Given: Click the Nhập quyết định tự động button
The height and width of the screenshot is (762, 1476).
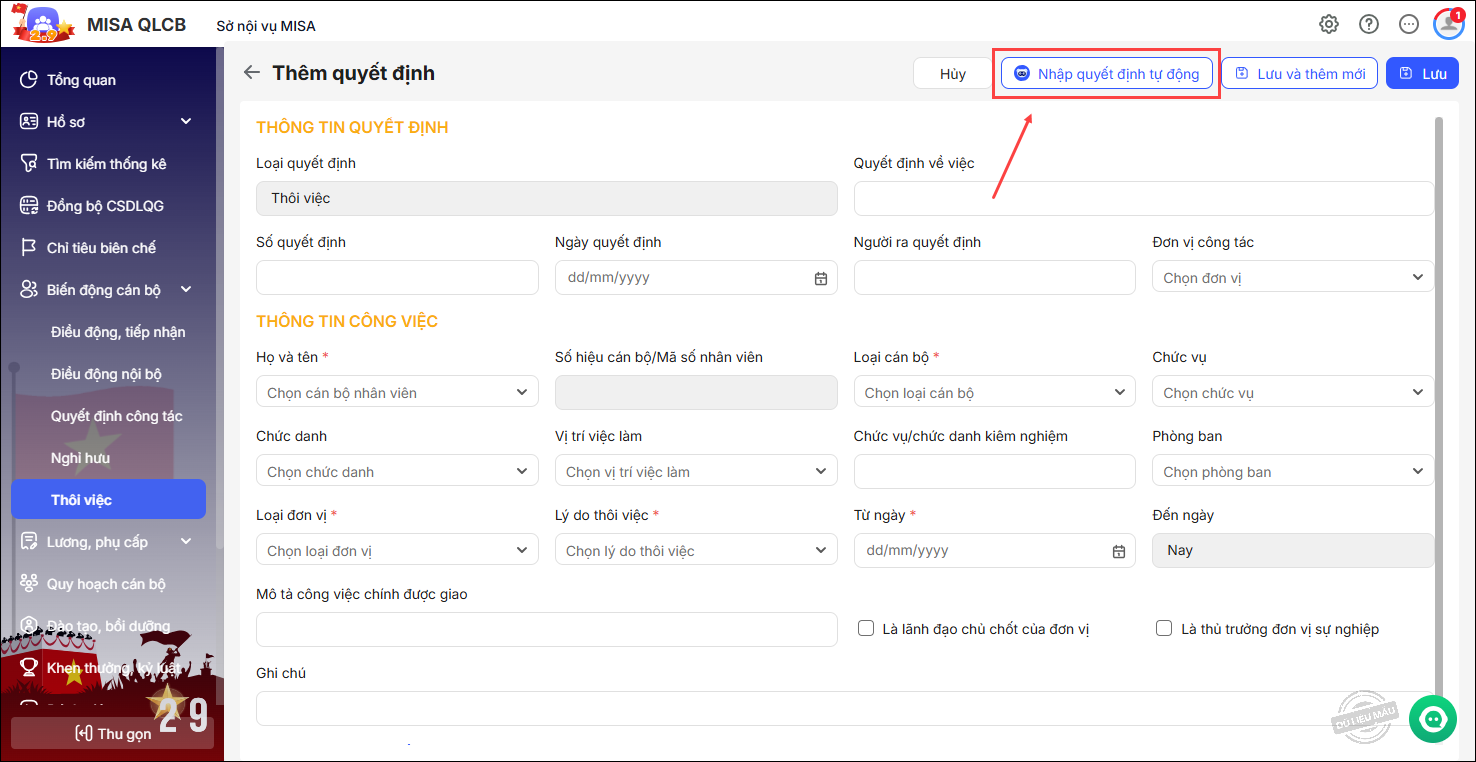Looking at the screenshot, I should pyautogui.click(x=1106, y=73).
